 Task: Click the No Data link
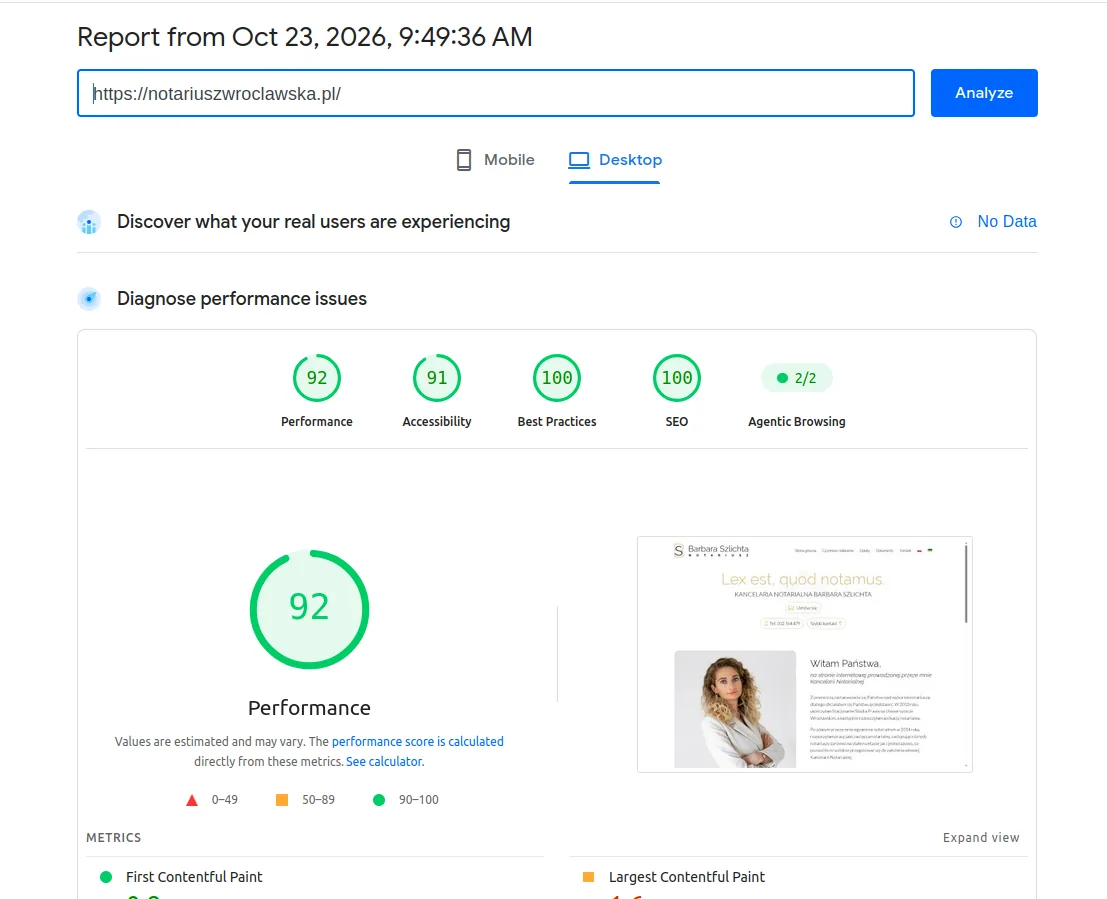(x=1006, y=221)
